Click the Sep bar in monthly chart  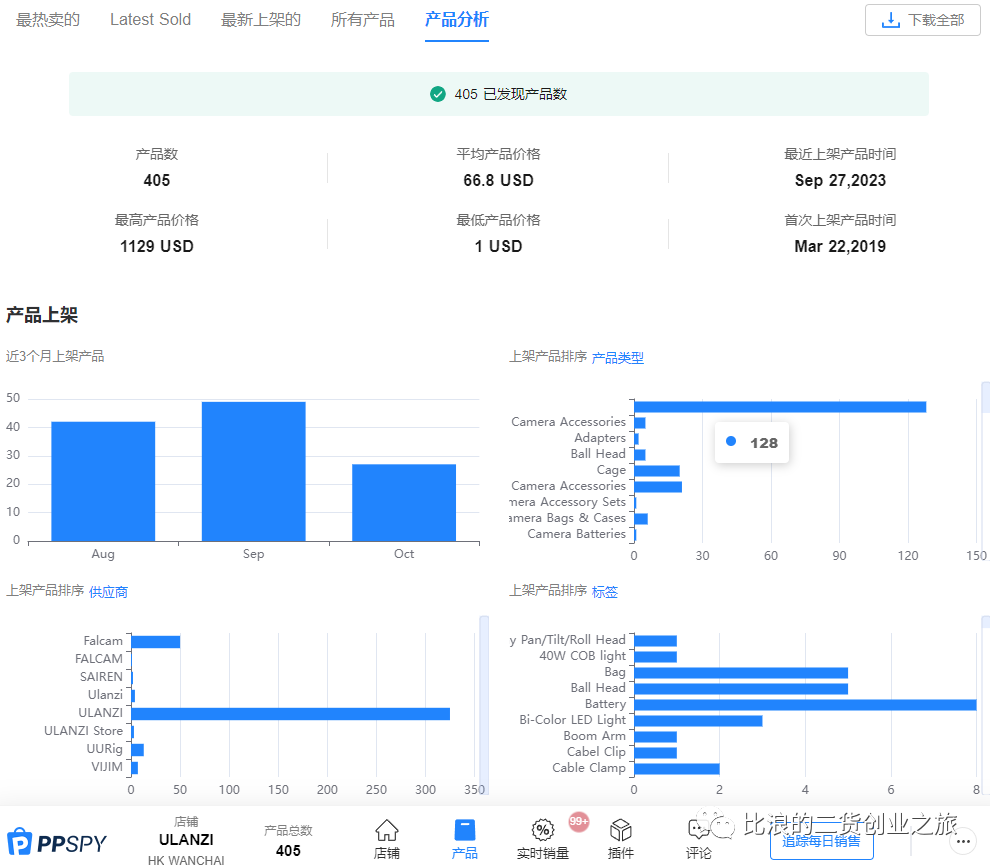click(x=253, y=472)
